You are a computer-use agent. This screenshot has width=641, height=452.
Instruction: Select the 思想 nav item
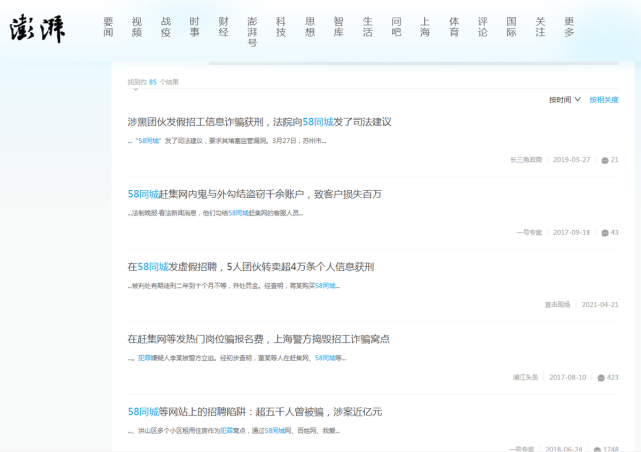tap(310, 27)
